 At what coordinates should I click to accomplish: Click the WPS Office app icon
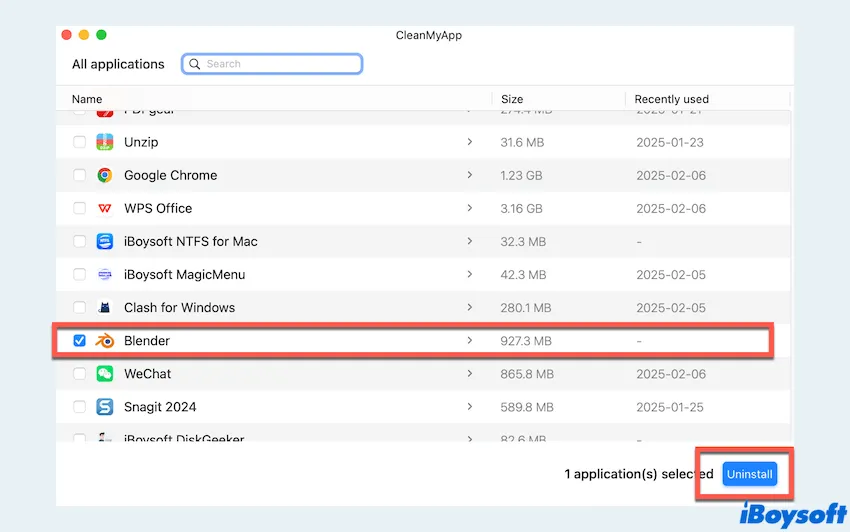click(x=105, y=208)
